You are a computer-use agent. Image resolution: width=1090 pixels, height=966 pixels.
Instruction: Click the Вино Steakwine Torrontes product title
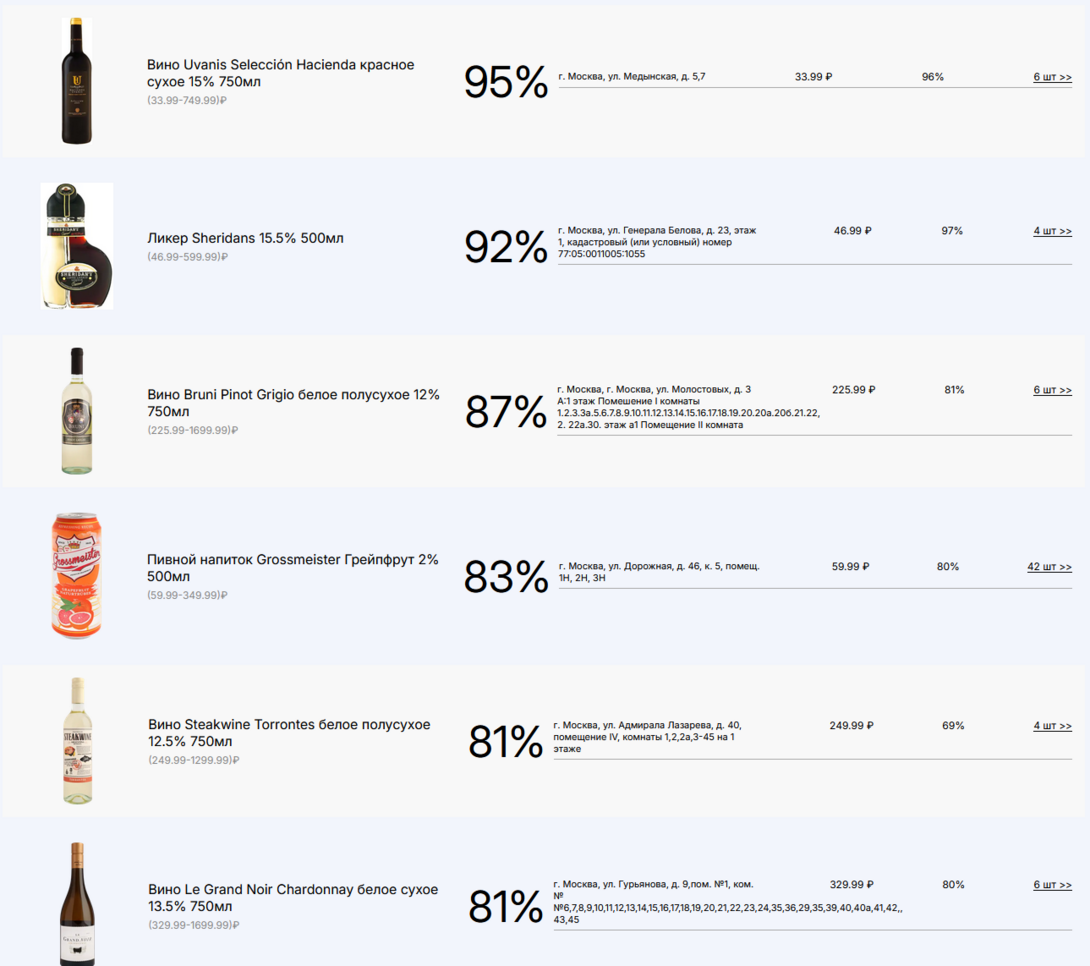click(289, 733)
